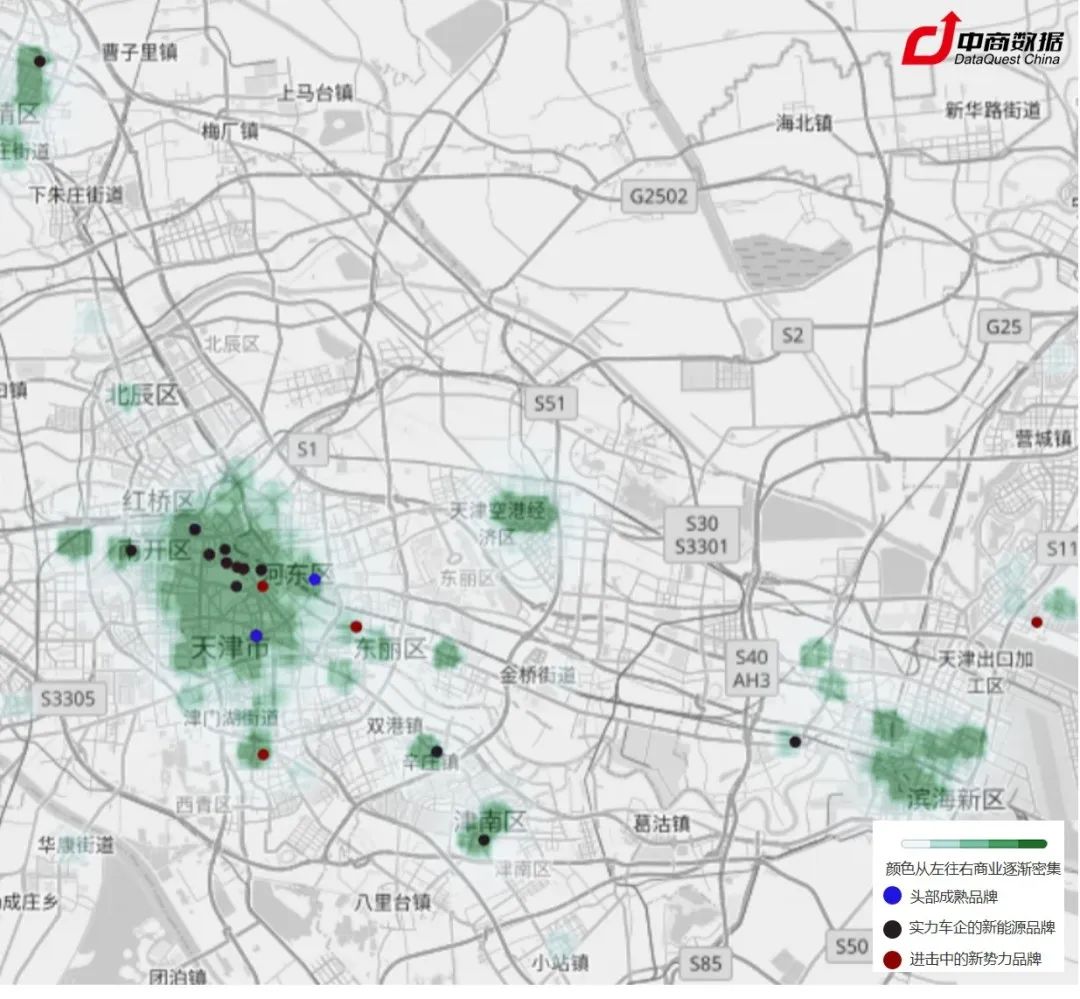
Task: Click the DataQuest China logo
Action: point(980,42)
